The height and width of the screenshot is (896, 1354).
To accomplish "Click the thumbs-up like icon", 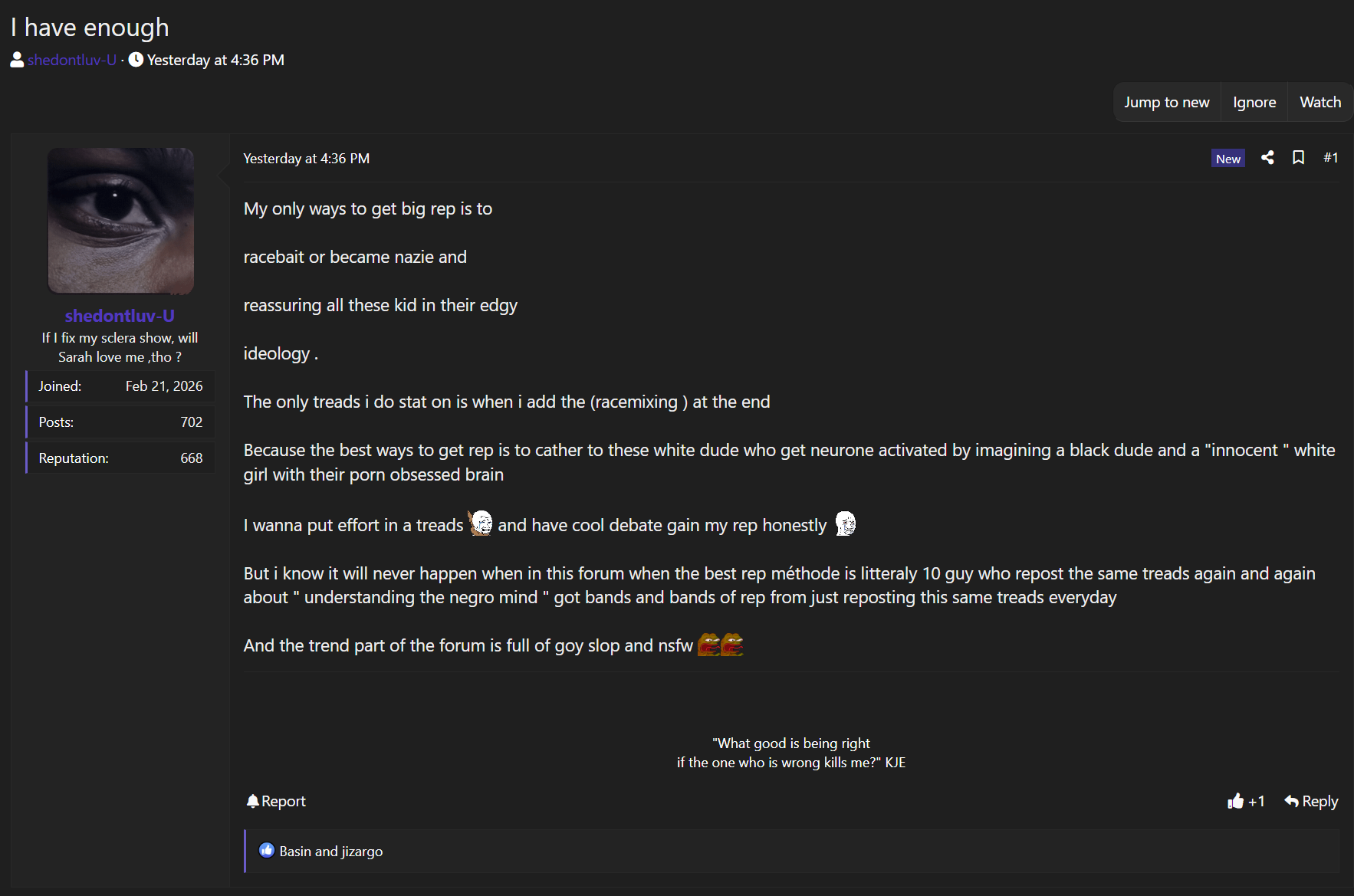I will pyautogui.click(x=1235, y=802).
